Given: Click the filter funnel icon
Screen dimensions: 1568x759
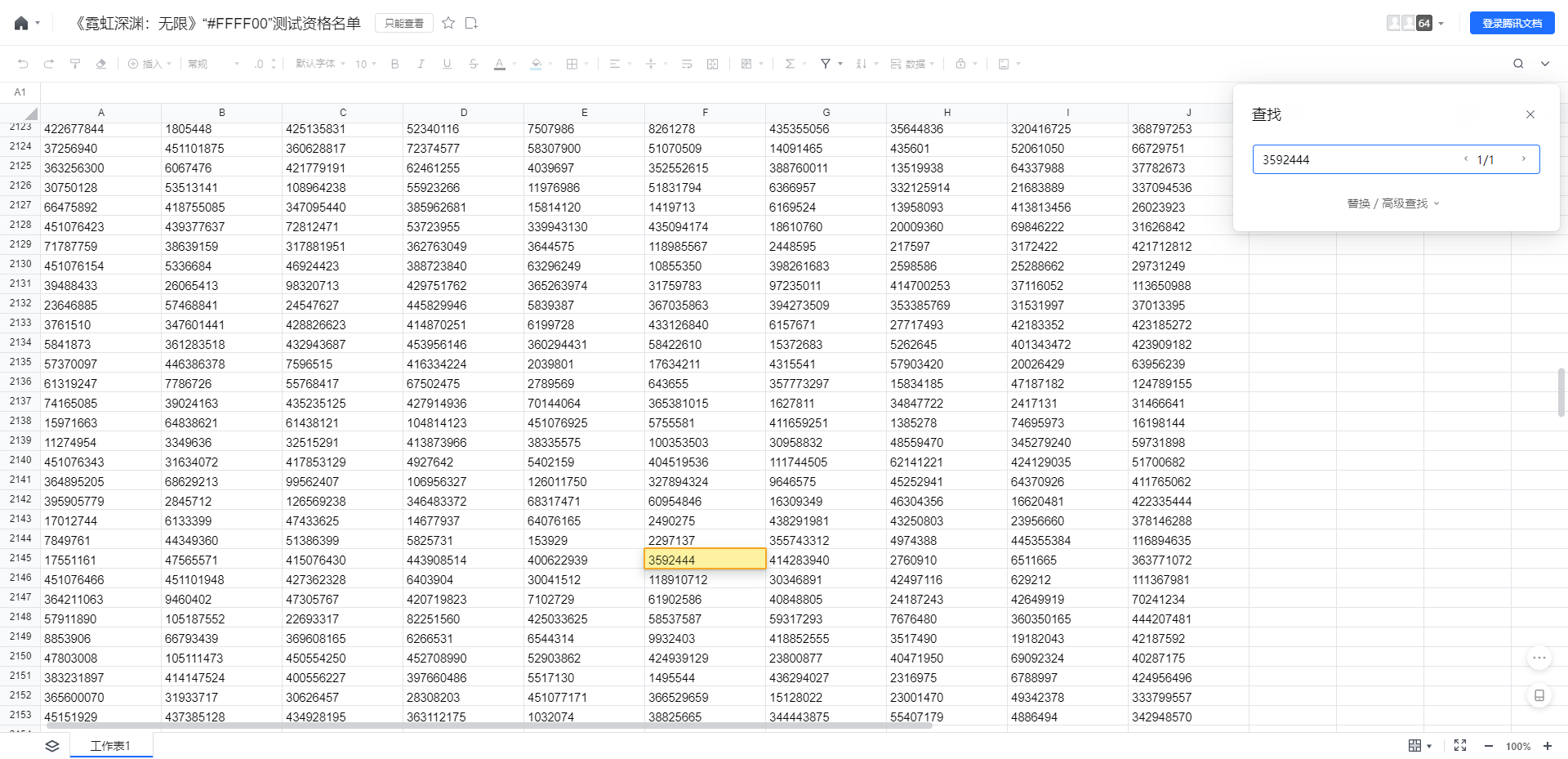Looking at the screenshot, I should coord(826,64).
